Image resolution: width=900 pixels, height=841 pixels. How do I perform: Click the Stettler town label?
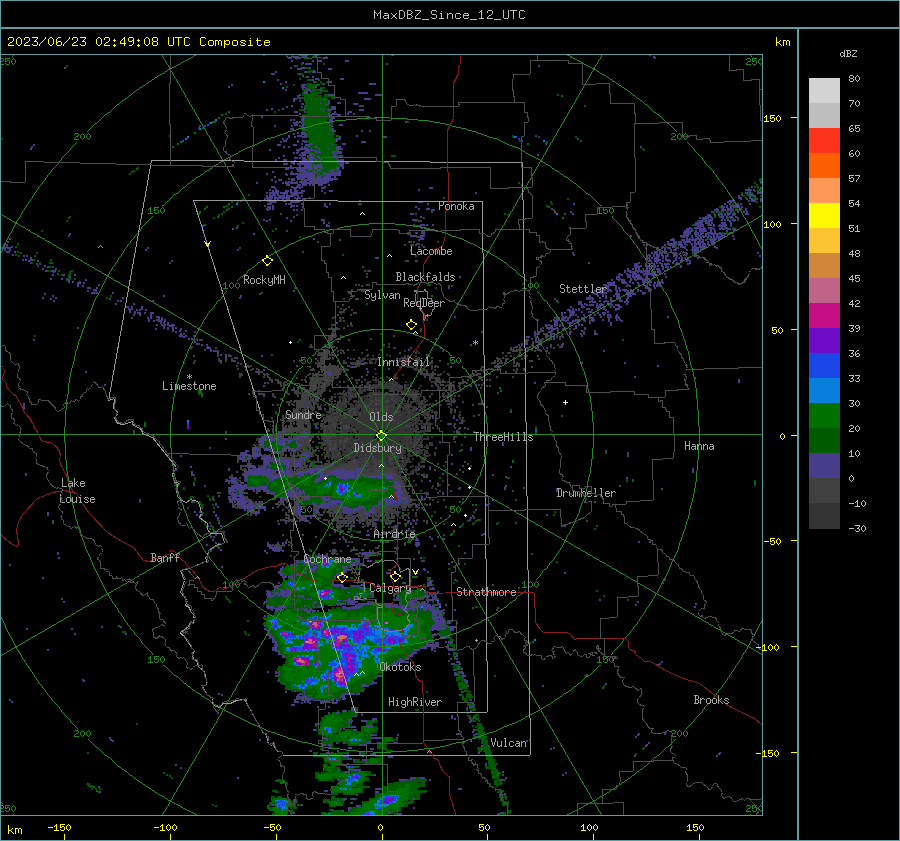click(x=583, y=289)
